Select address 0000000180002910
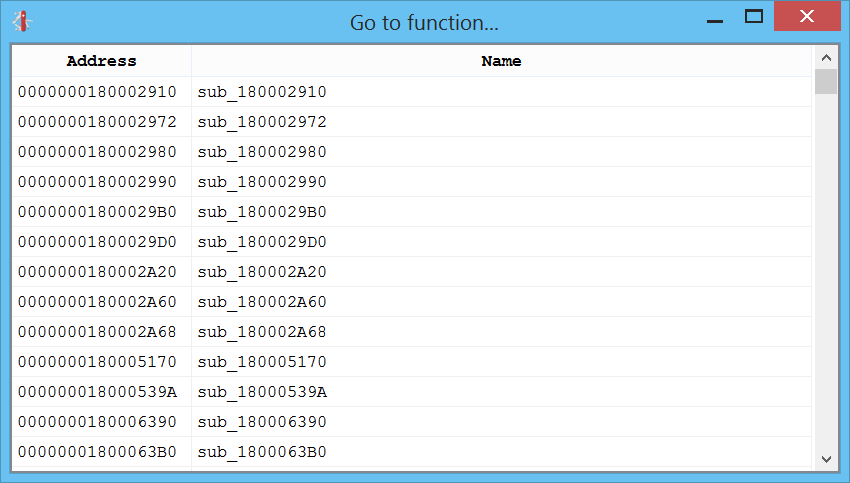 click(x=97, y=92)
